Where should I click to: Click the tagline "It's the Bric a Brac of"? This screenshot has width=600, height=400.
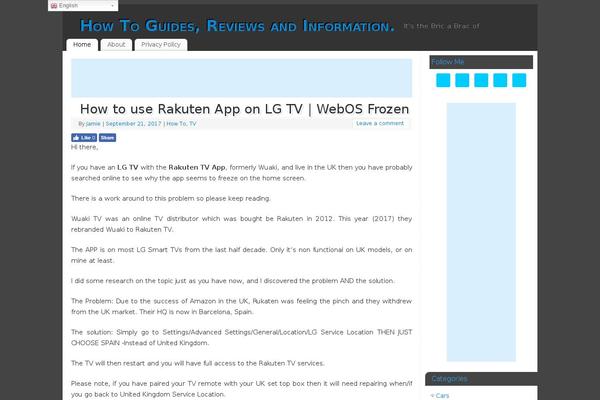(x=441, y=26)
